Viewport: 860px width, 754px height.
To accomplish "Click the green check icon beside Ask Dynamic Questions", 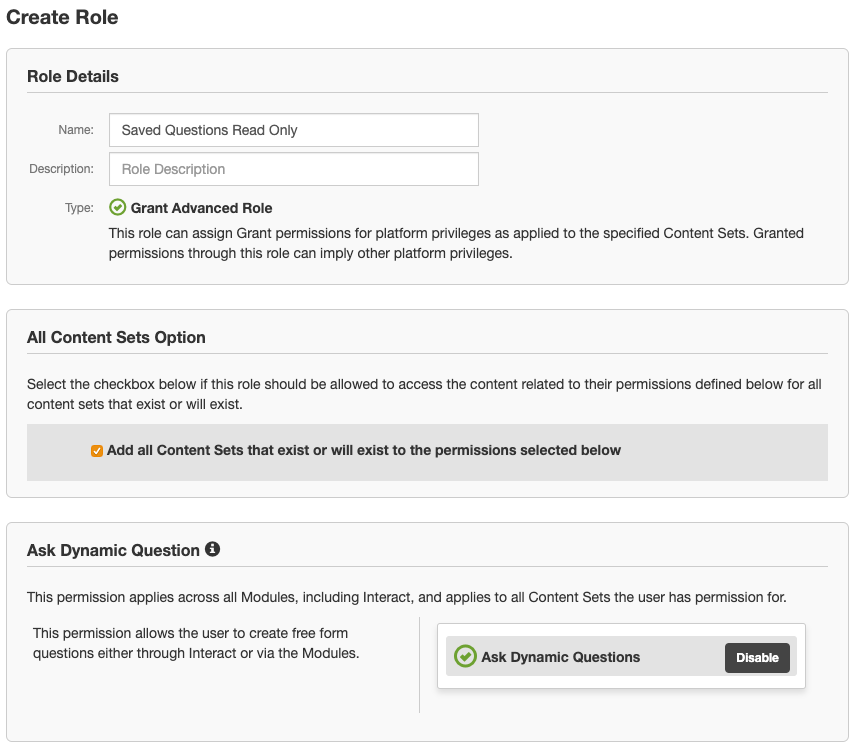I will pyautogui.click(x=465, y=656).
